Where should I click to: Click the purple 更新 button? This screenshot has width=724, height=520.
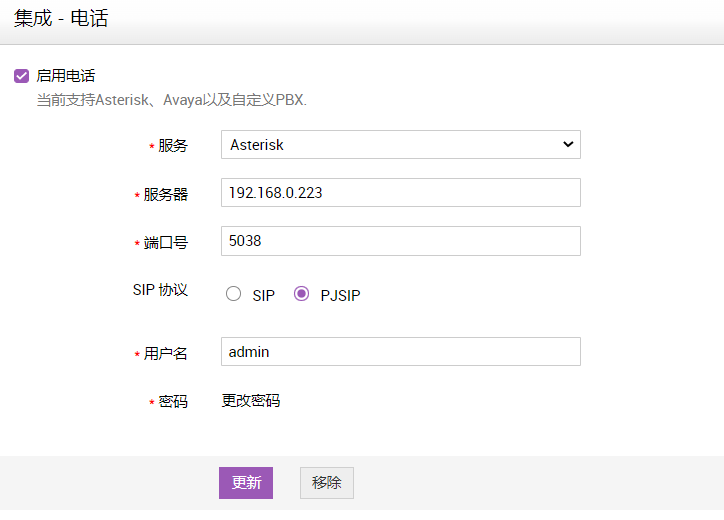pyautogui.click(x=246, y=483)
